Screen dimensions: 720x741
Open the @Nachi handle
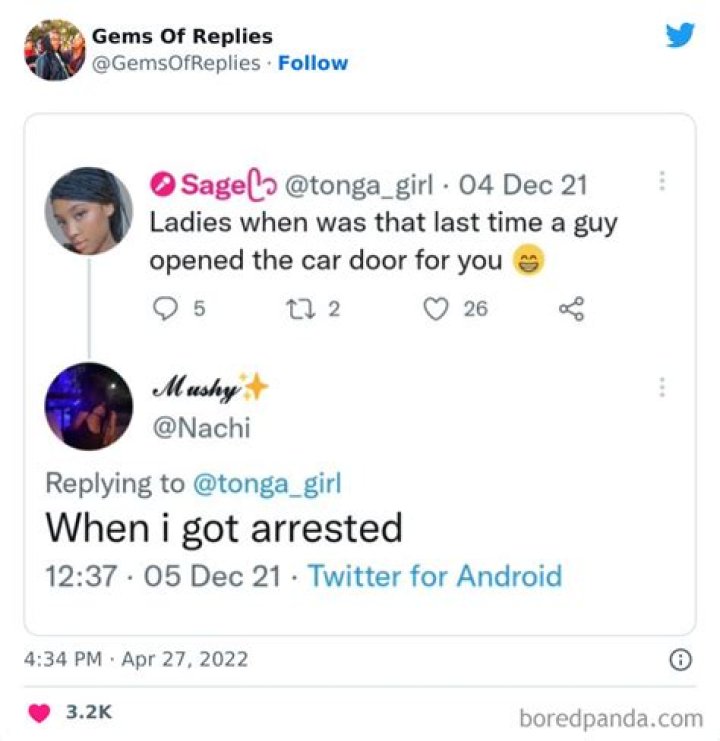tap(202, 428)
